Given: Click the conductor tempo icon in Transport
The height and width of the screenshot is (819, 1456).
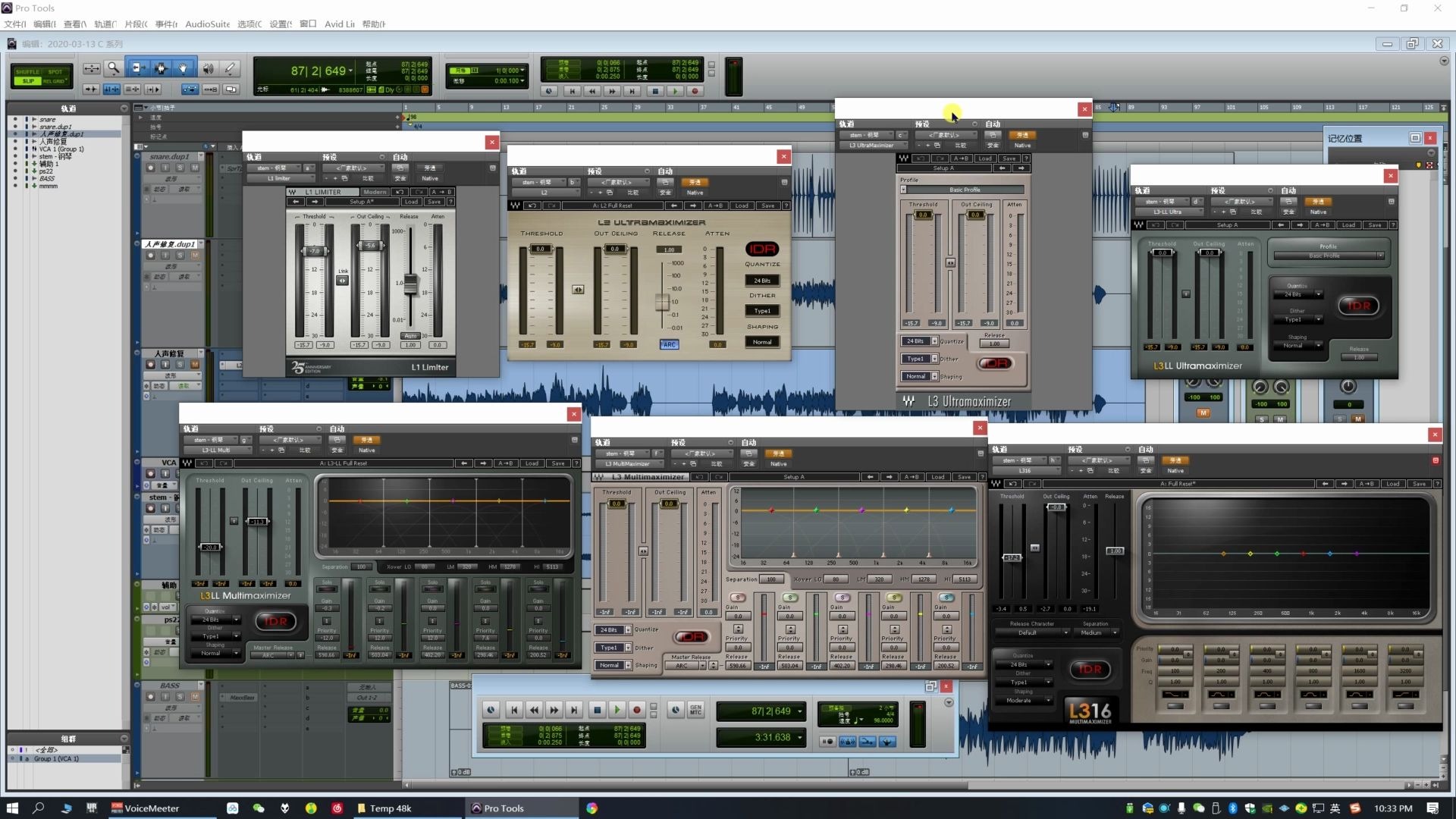Looking at the screenshot, I should [x=886, y=741].
